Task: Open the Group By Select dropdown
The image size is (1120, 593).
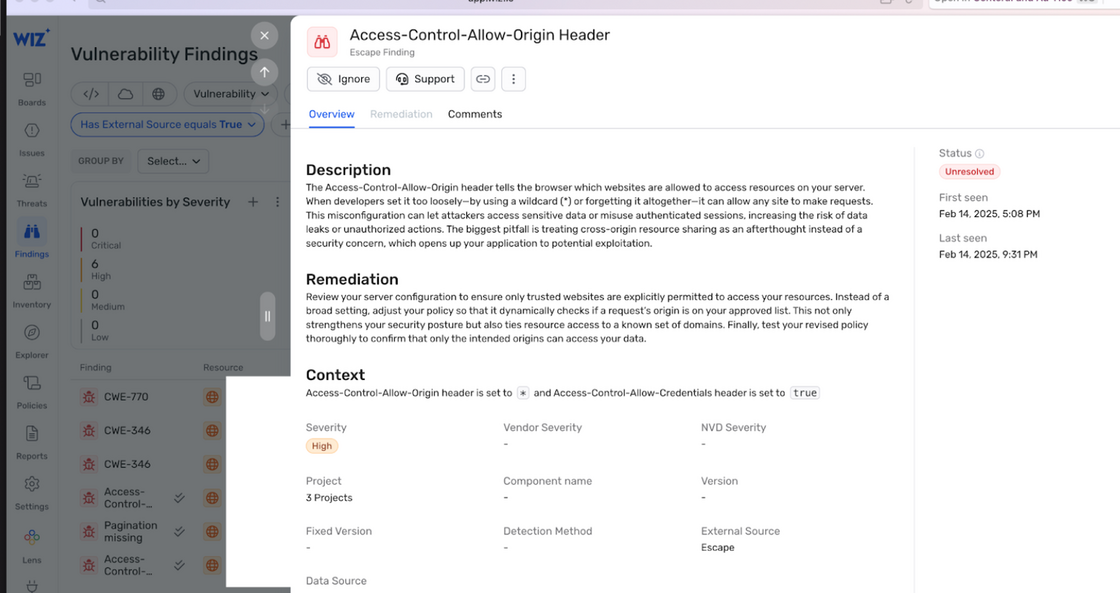Action: click(174, 161)
